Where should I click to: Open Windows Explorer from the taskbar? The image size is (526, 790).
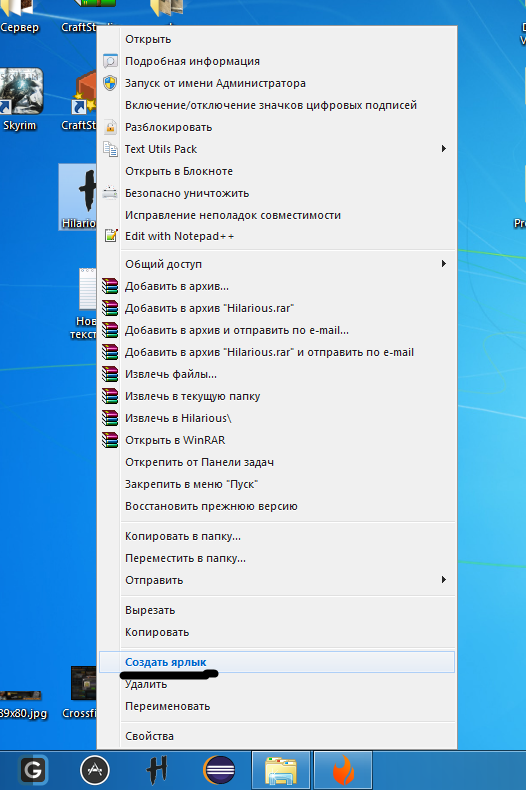click(x=281, y=770)
